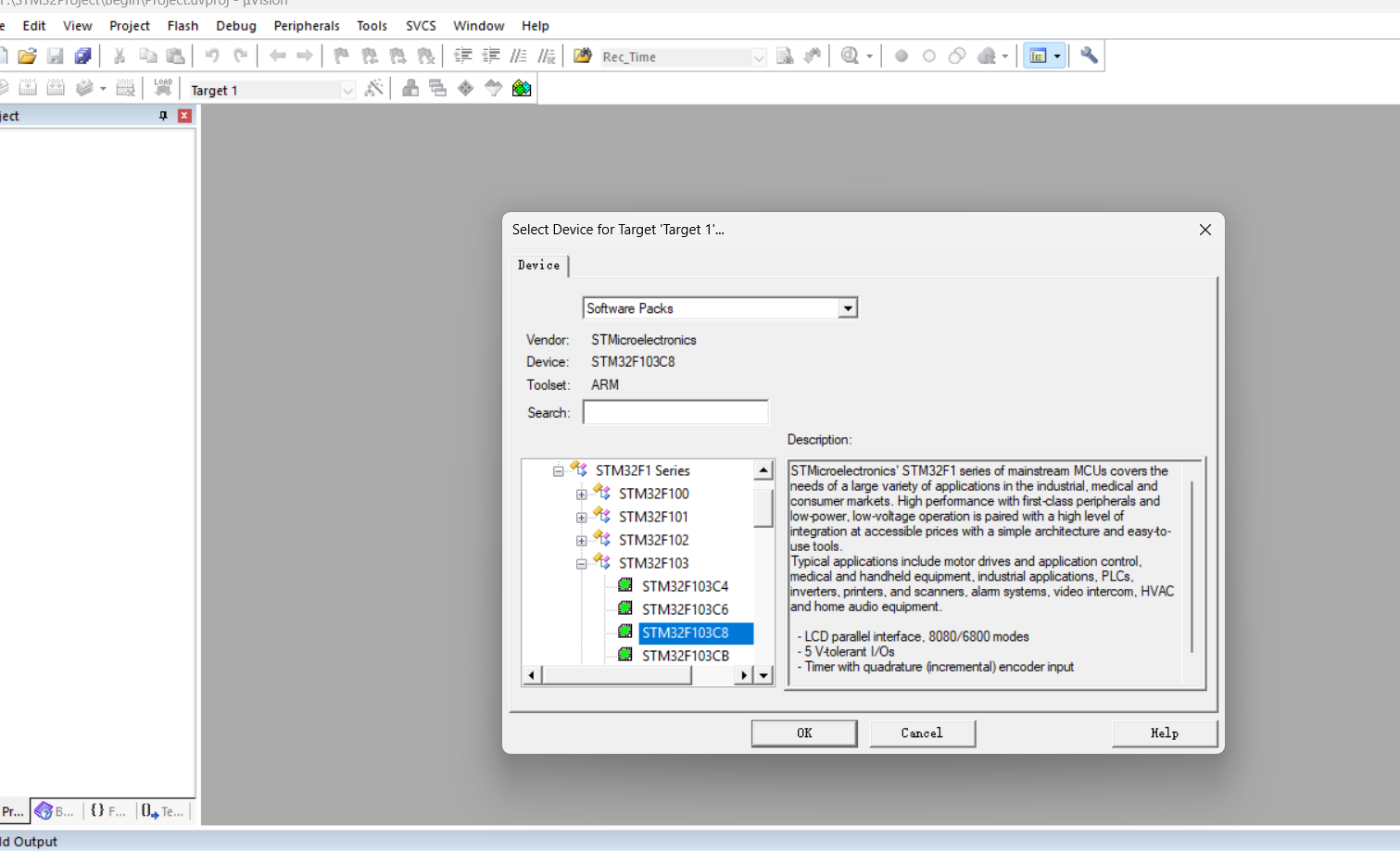Close the Select Device dialog
This screenshot has height=852, width=1400.
point(1205,230)
